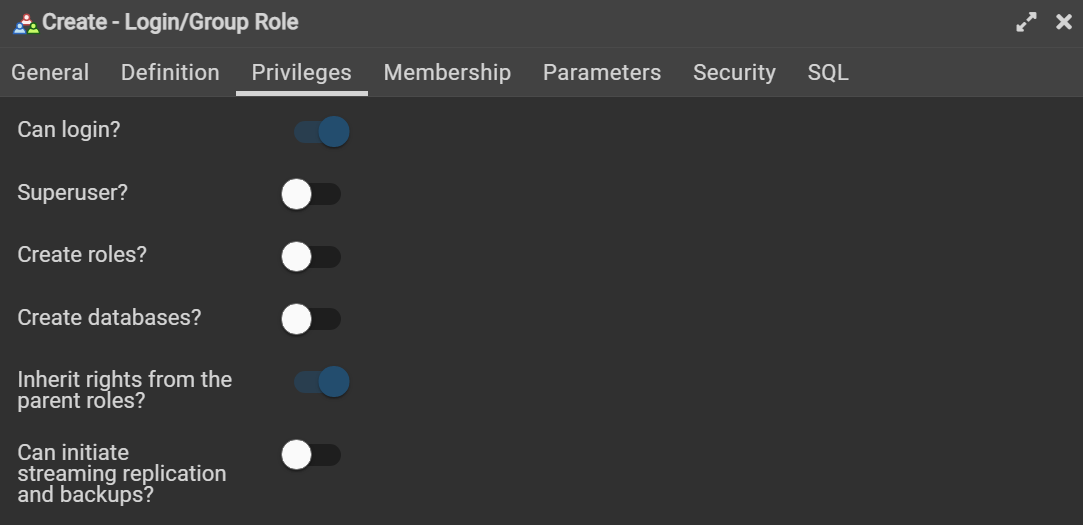Maximize the Create Login/Group Role dialog
The image size is (1083, 525).
click(1026, 22)
